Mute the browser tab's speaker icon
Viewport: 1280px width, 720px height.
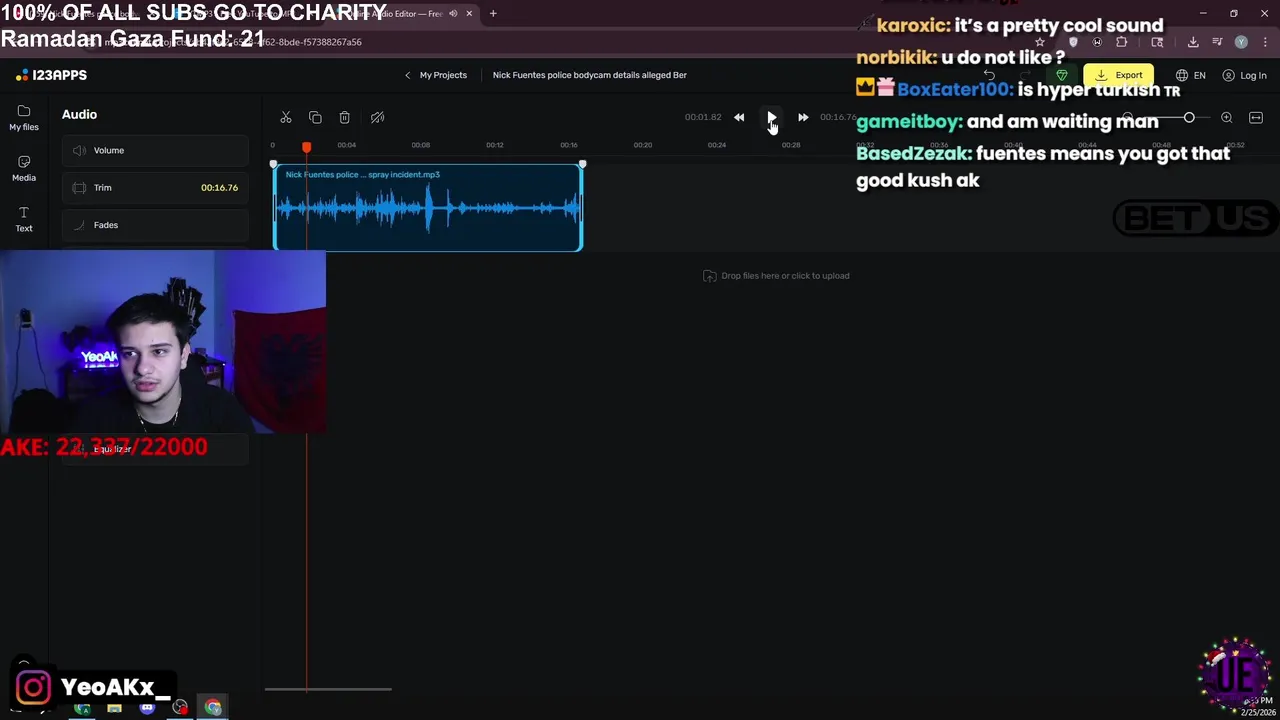pyautogui.click(x=453, y=14)
